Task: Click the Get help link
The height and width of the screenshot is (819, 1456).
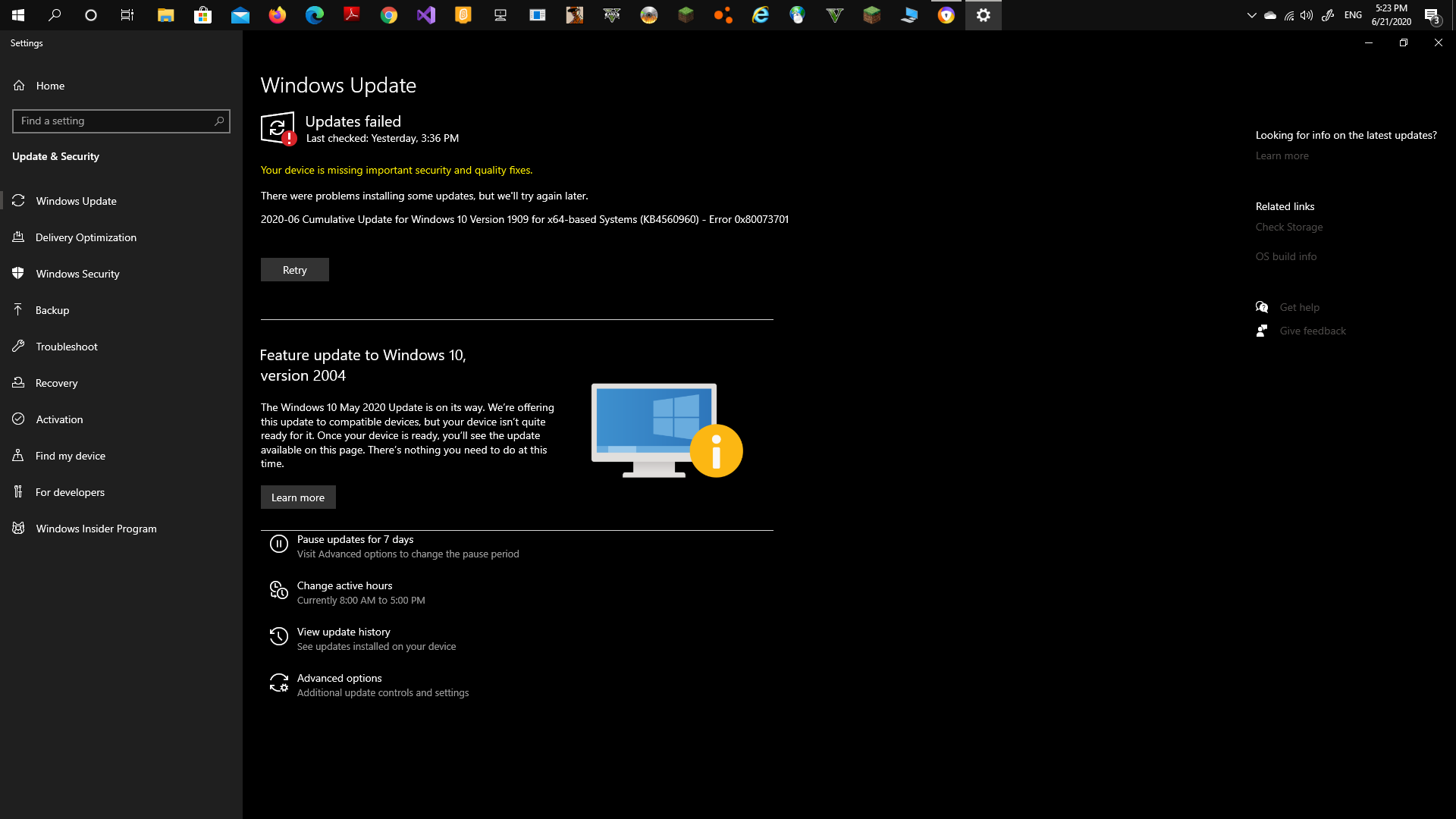Action: coord(1300,307)
